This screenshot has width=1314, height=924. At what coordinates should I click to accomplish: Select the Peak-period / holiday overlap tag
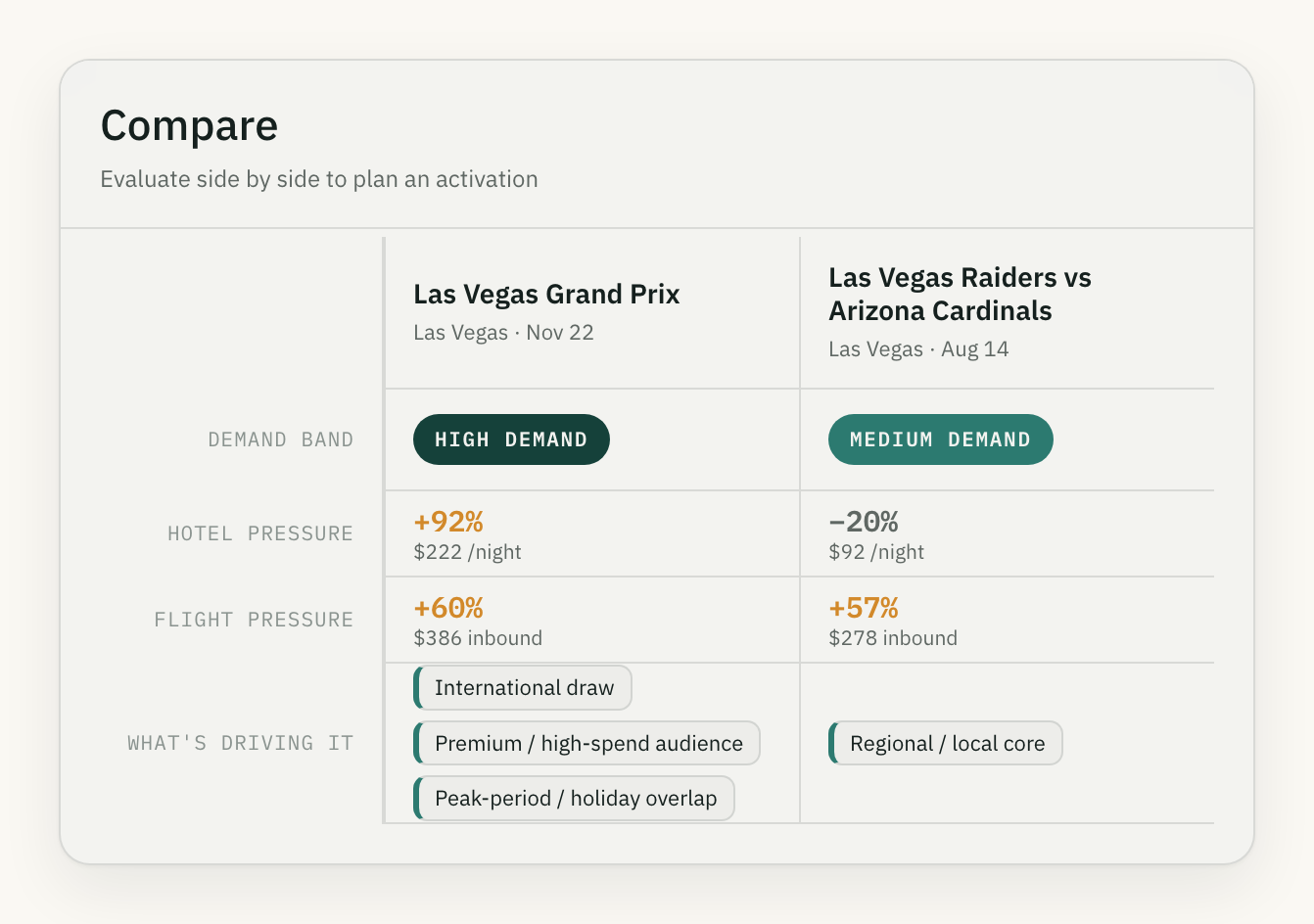tap(574, 799)
